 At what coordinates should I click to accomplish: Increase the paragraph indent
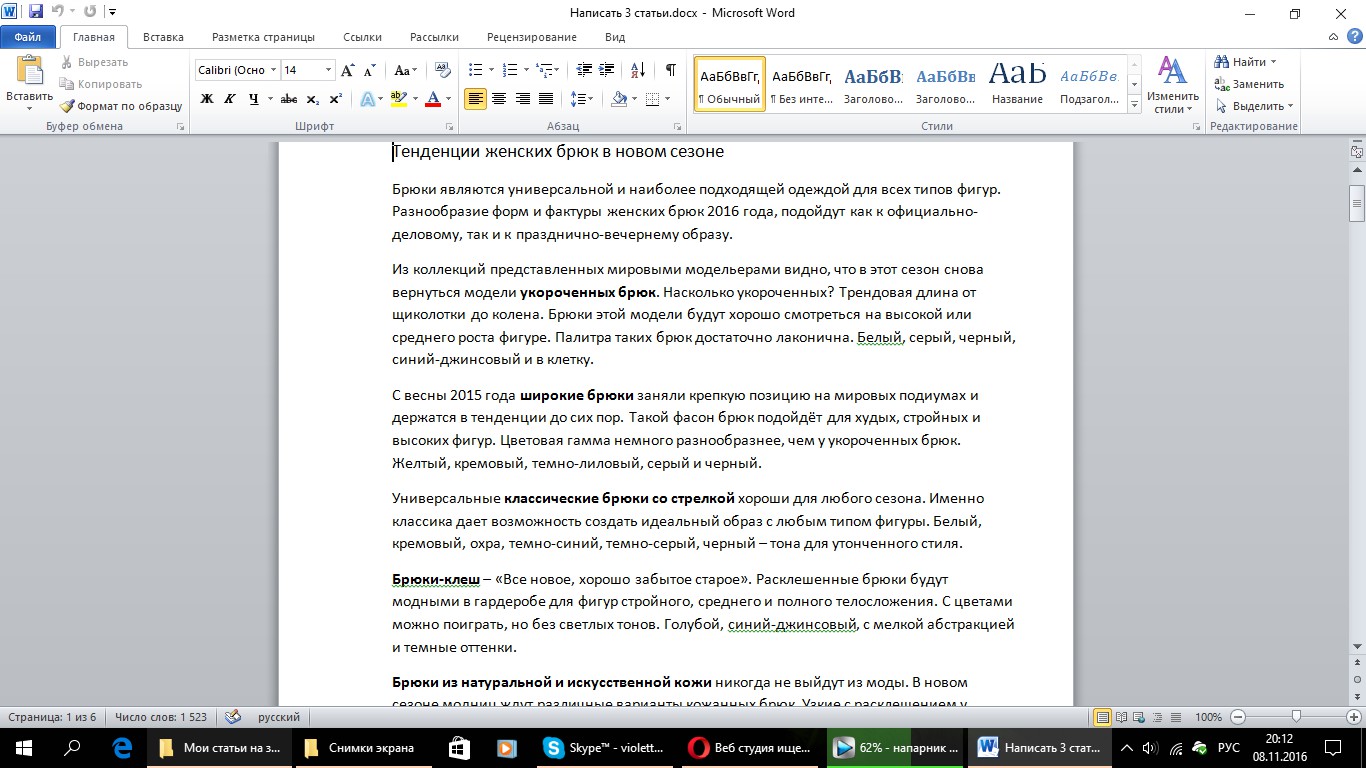[607, 70]
